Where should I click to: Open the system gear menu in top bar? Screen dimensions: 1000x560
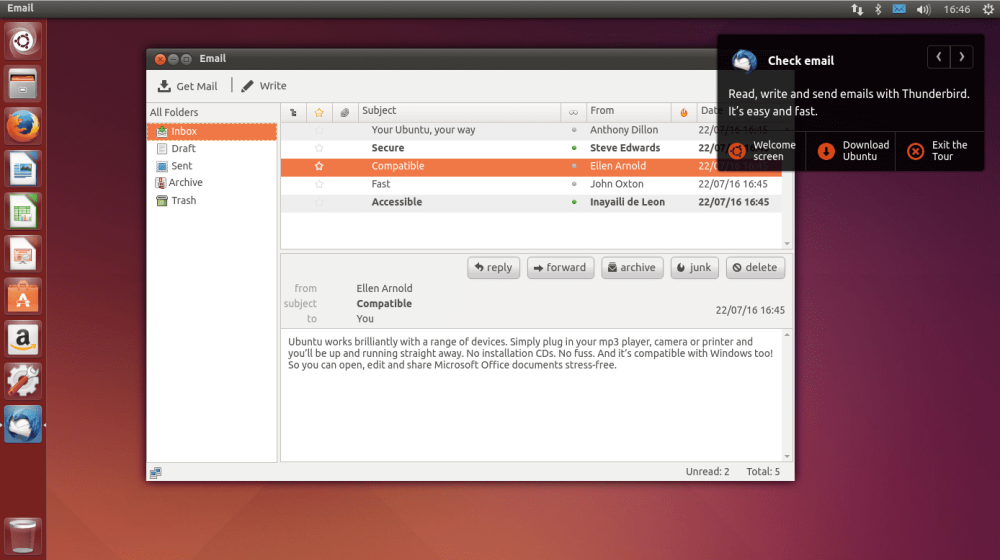pos(988,9)
